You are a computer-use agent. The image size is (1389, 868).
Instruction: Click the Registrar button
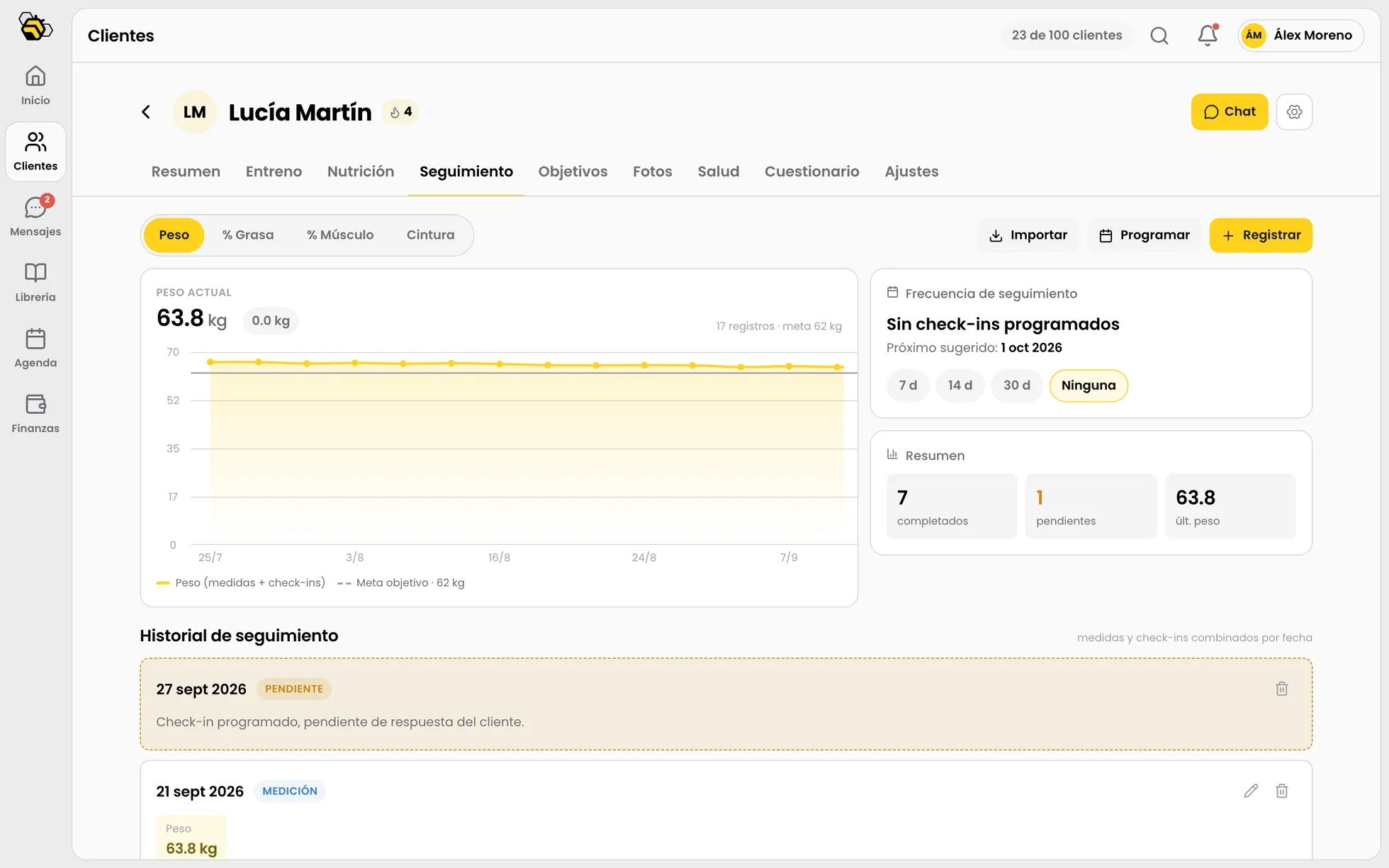[x=1261, y=235]
